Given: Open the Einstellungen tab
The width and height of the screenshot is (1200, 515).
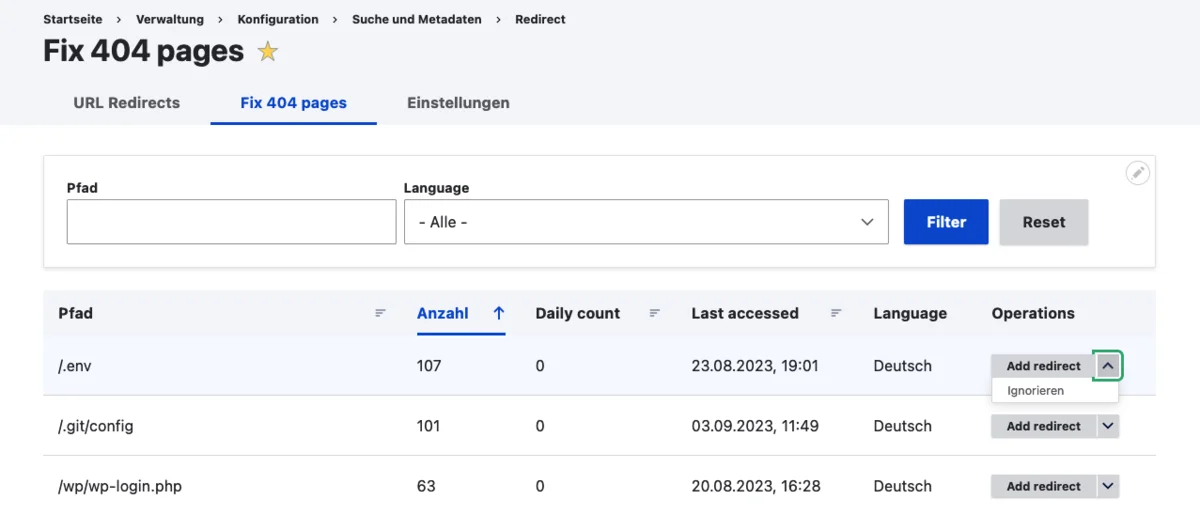Looking at the screenshot, I should pyautogui.click(x=458, y=102).
